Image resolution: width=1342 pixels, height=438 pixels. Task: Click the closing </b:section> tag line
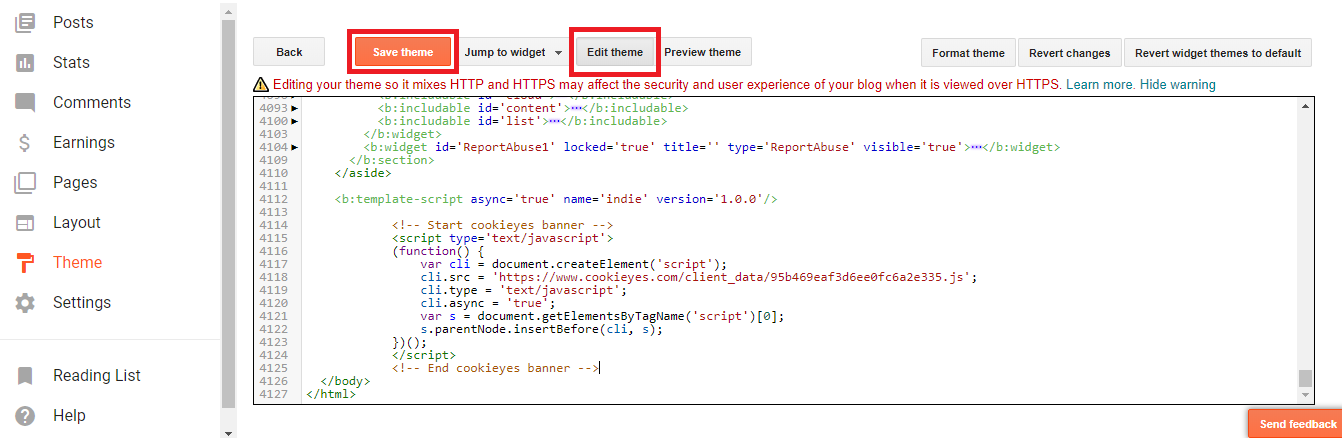coord(391,160)
